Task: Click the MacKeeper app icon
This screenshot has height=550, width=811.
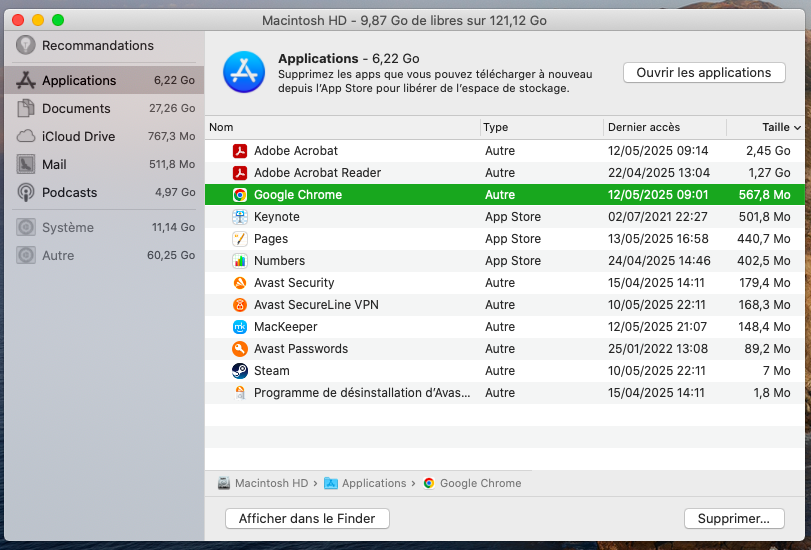Action: (x=239, y=327)
